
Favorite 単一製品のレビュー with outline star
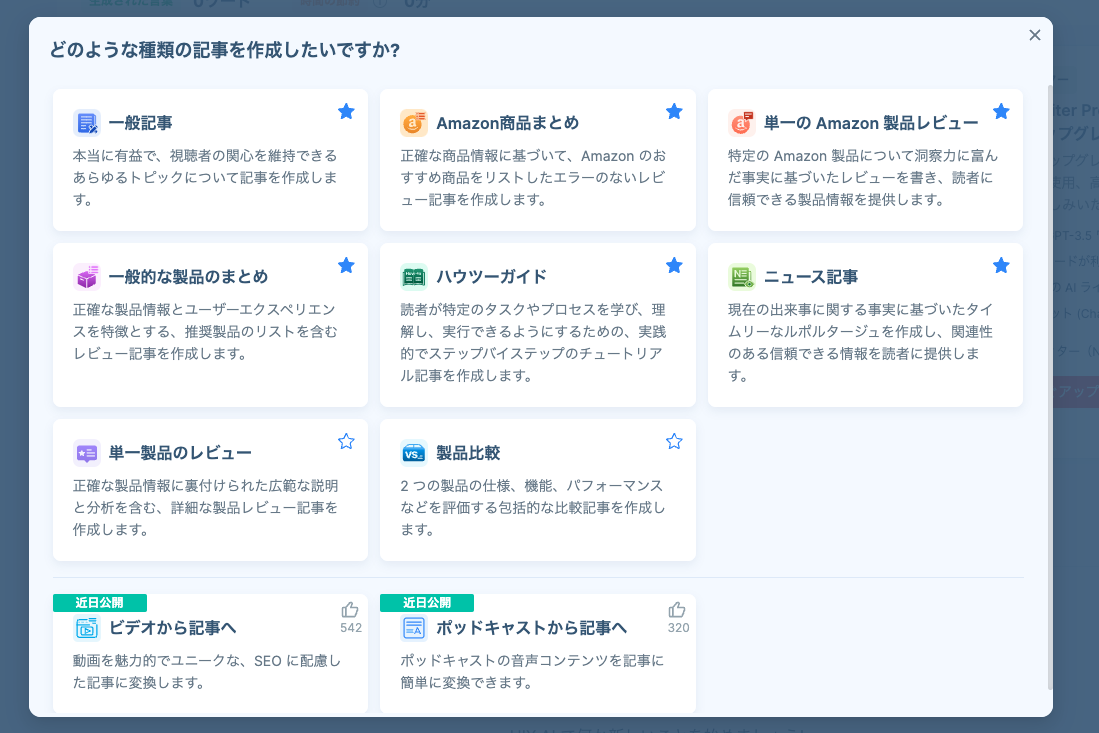pyautogui.click(x=346, y=441)
